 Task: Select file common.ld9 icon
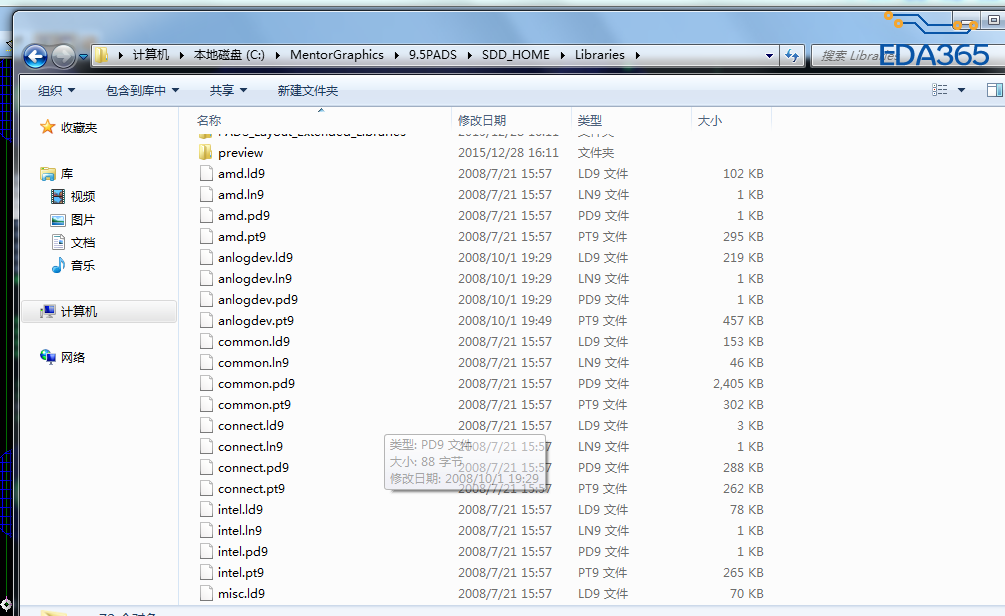206,342
